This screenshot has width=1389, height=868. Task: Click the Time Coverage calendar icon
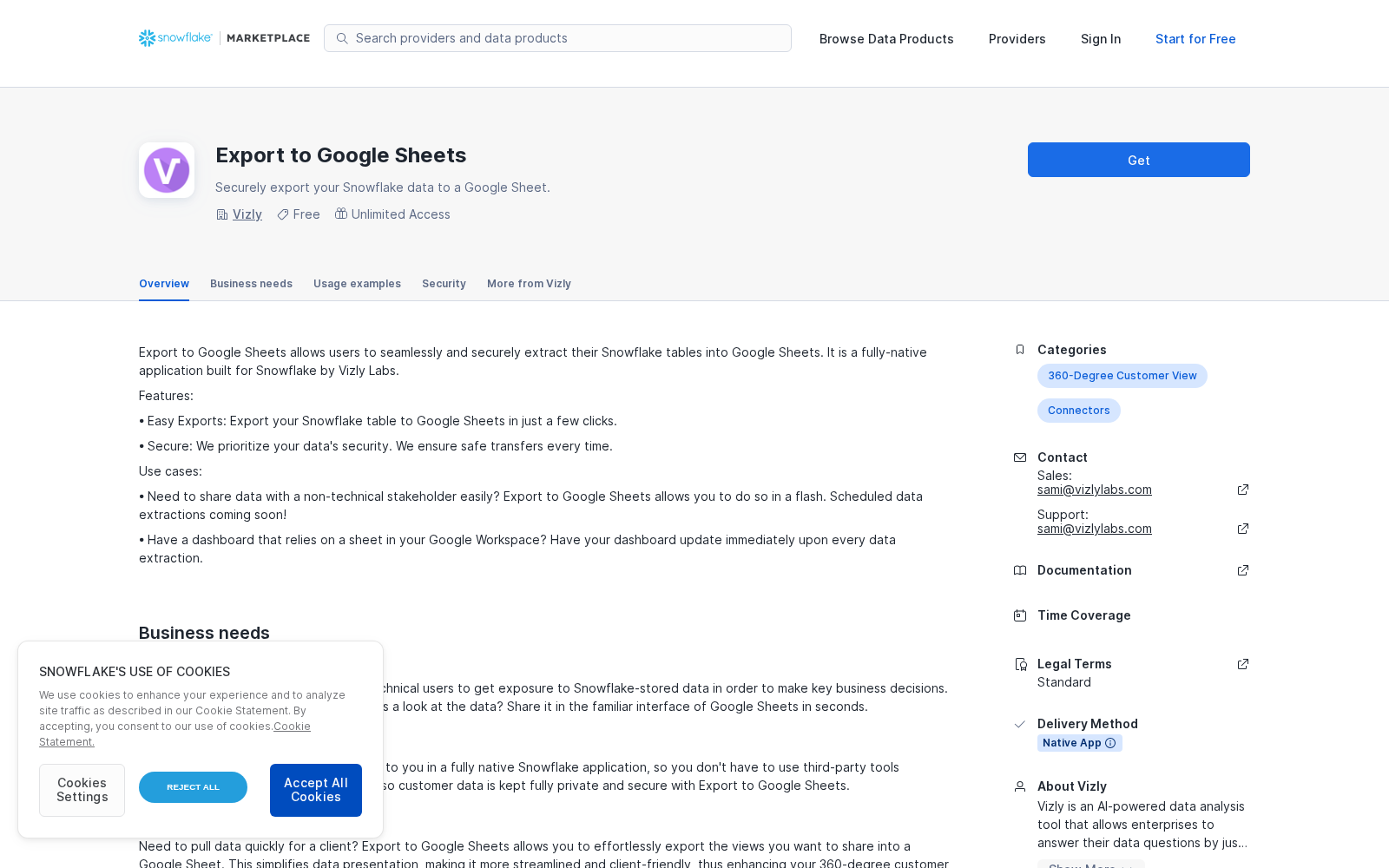click(x=1020, y=615)
